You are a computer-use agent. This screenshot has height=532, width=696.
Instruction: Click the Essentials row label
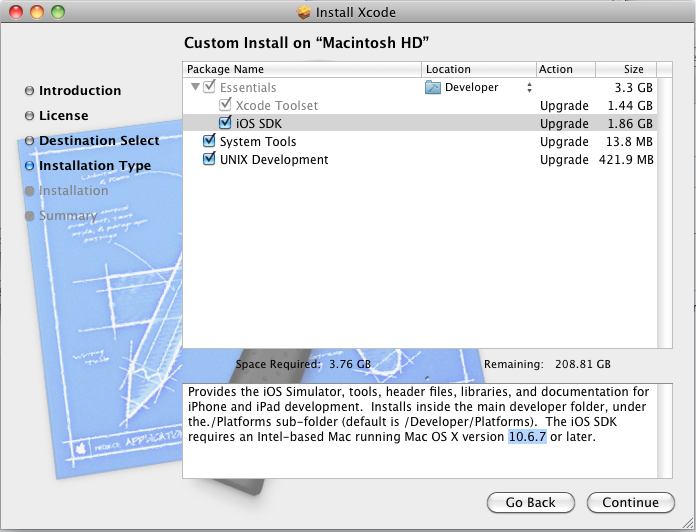(248, 87)
